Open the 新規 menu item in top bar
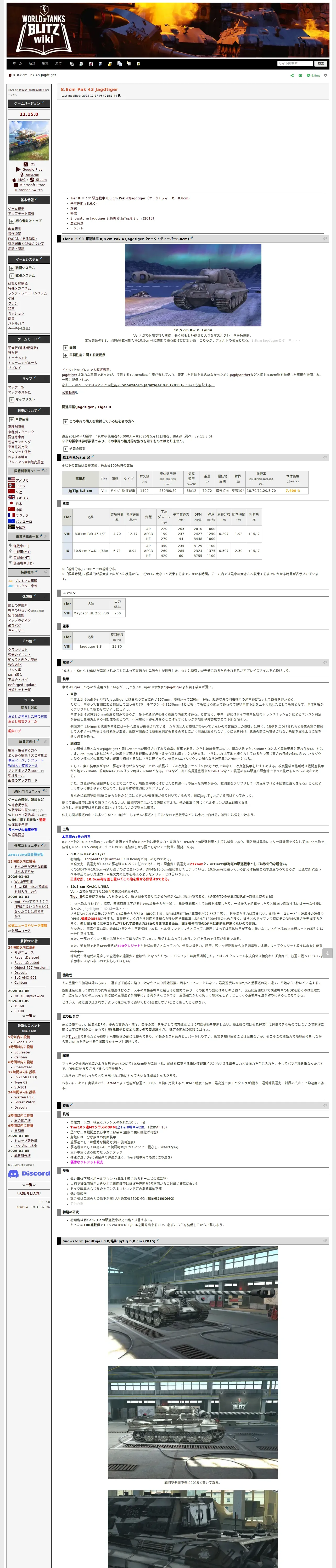Image resolution: width=336 pixels, height=1568 pixels. pos(32,63)
